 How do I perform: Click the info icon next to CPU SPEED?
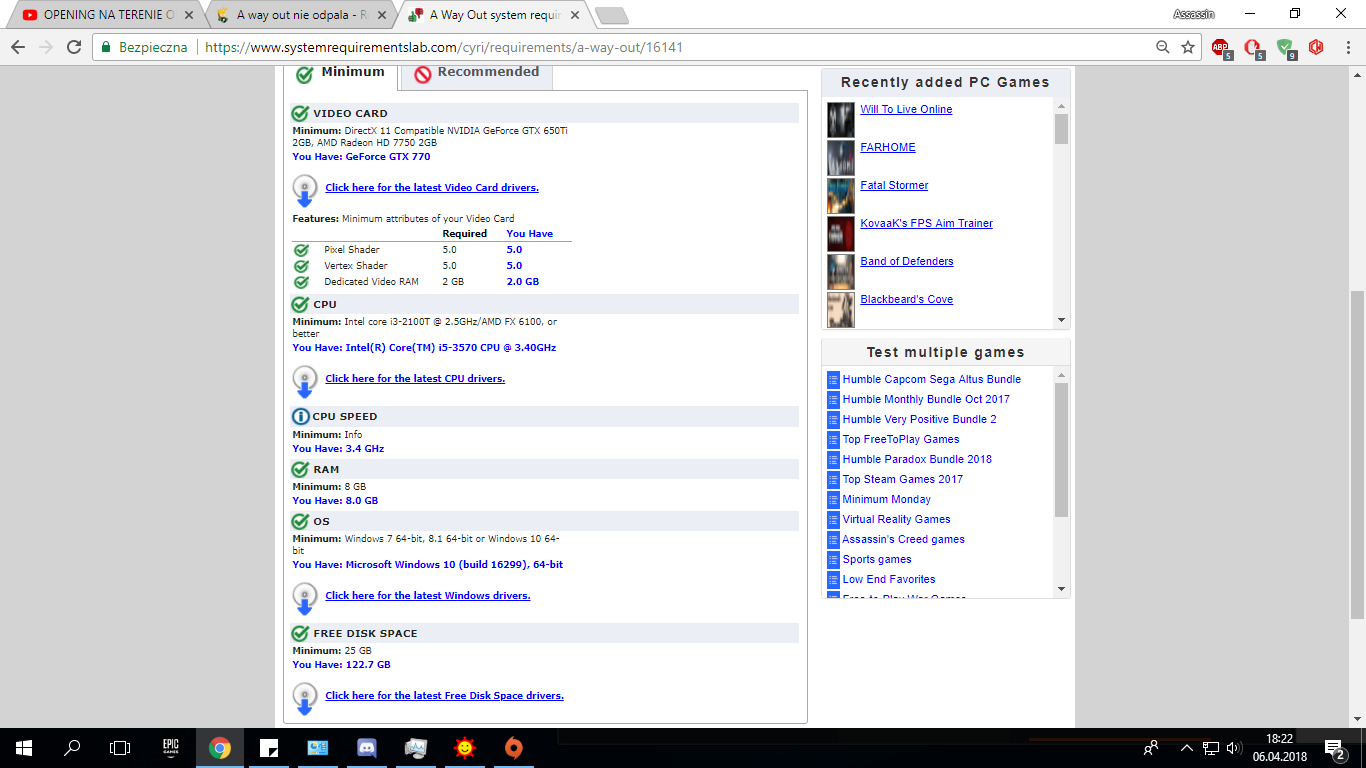coord(300,417)
